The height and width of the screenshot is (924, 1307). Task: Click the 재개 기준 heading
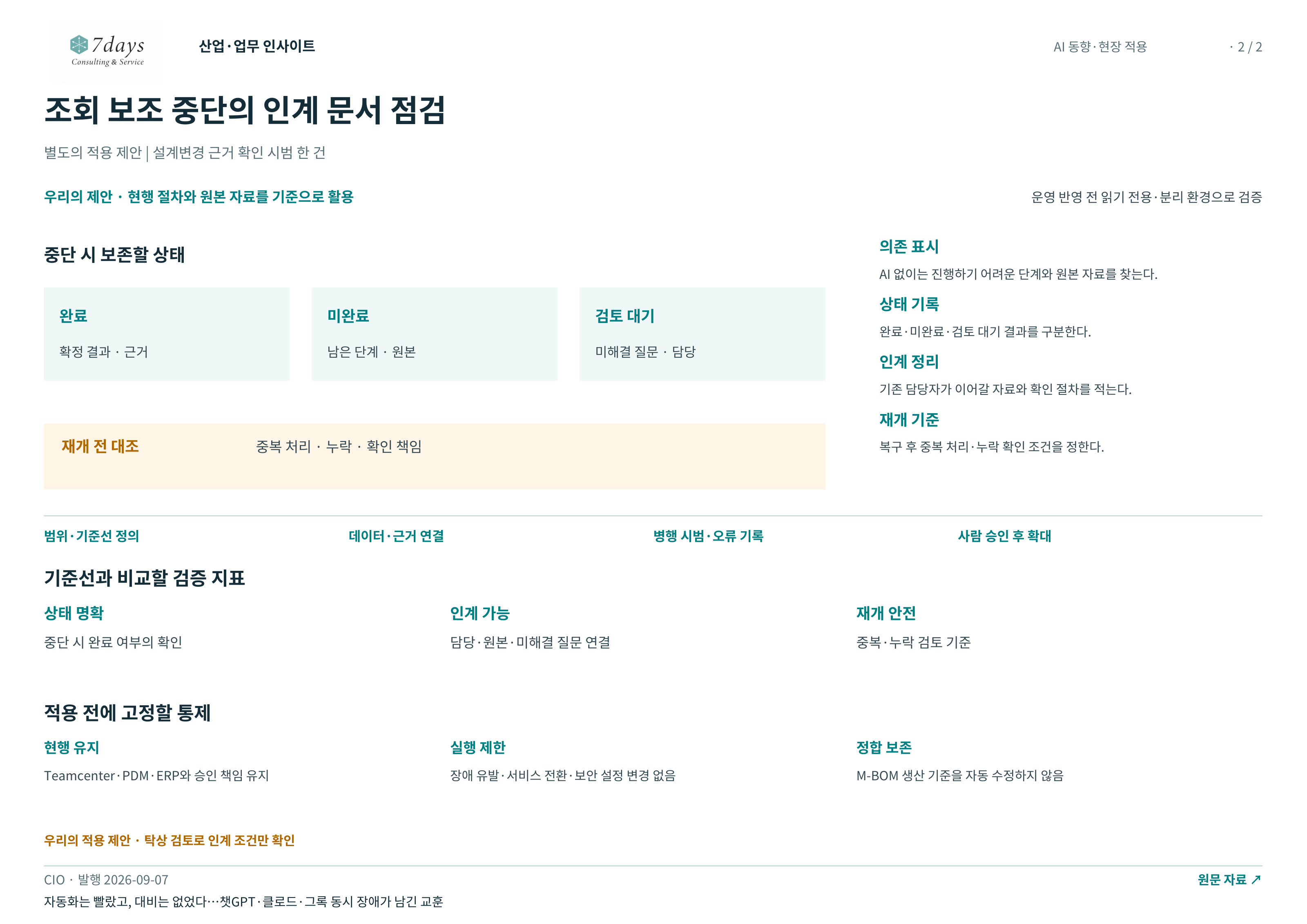pyautogui.click(x=909, y=419)
